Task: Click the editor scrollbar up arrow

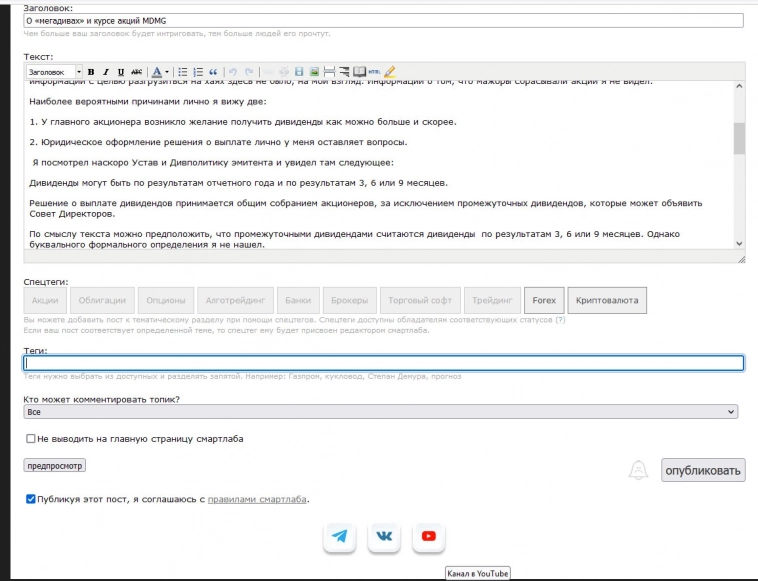Action: [x=739, y=87]
